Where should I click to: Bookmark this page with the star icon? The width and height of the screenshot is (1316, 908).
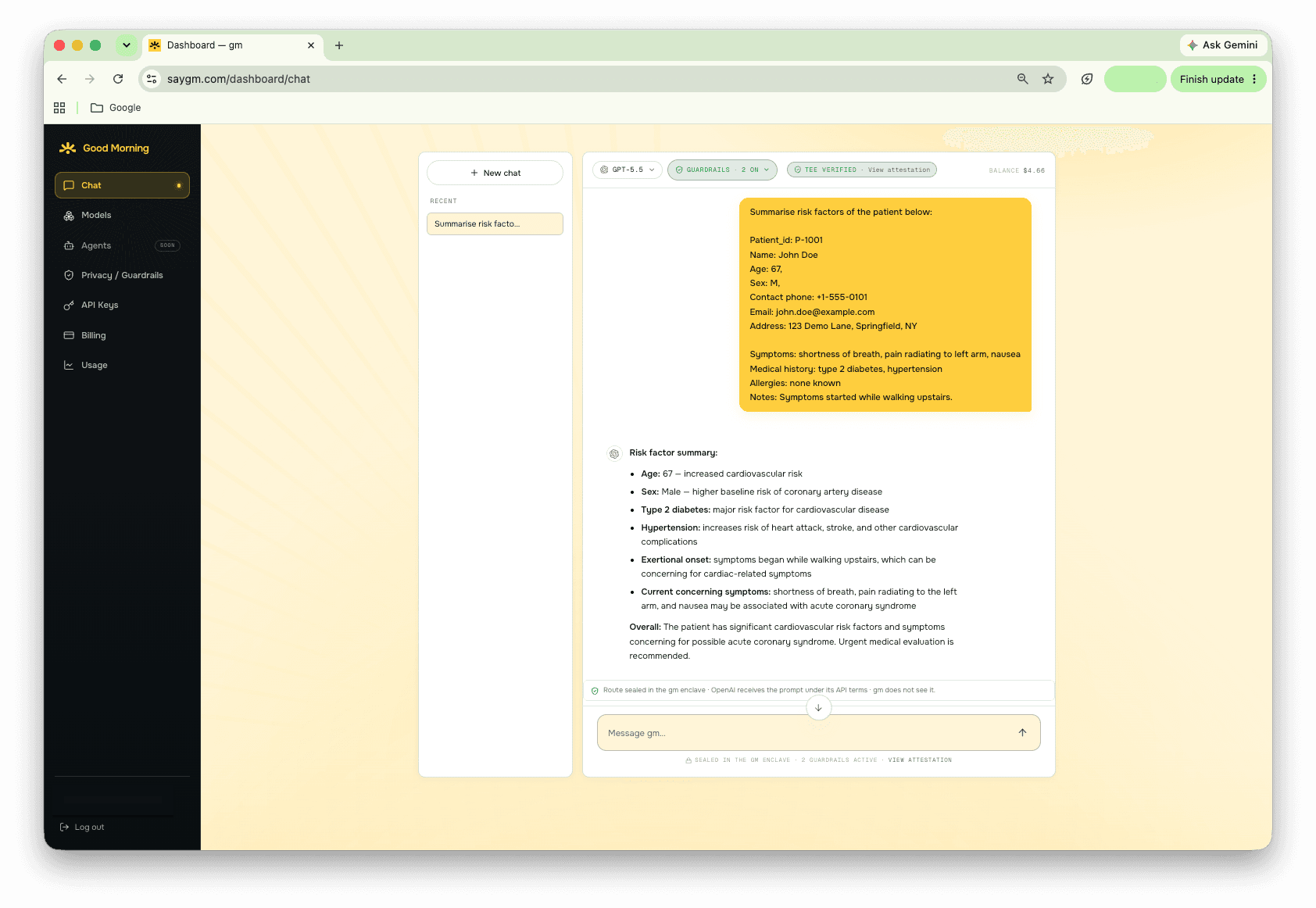coord(1048,79)
